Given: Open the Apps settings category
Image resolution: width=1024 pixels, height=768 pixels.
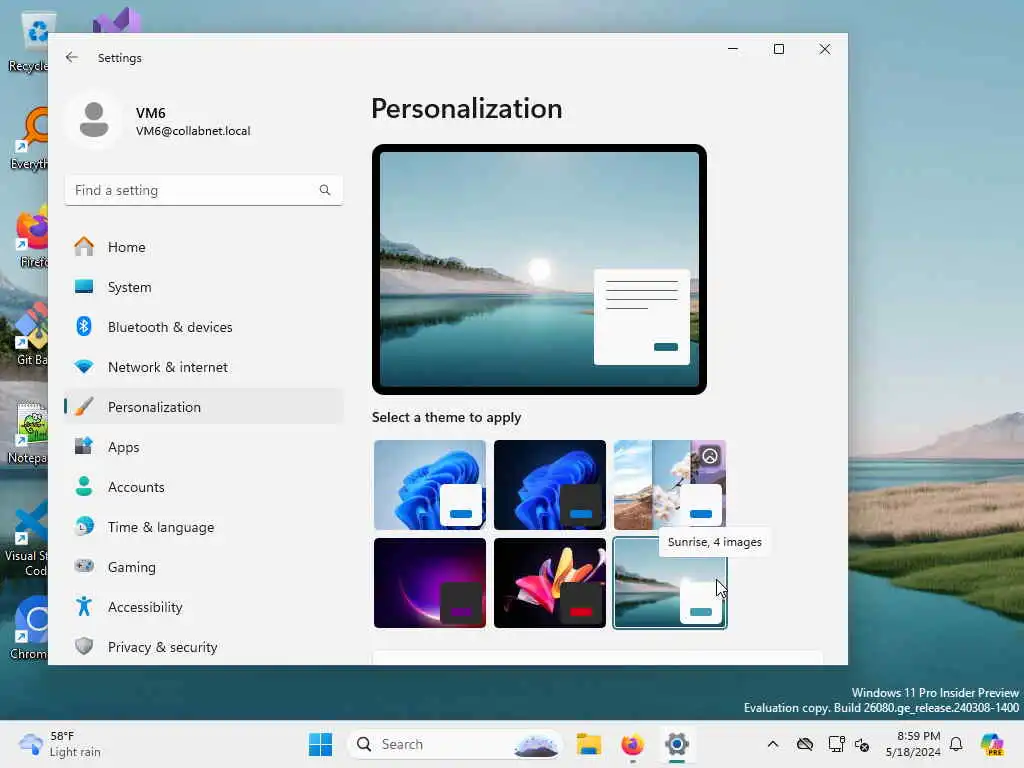Looking at the screenshot, I should tap(204, 447).
